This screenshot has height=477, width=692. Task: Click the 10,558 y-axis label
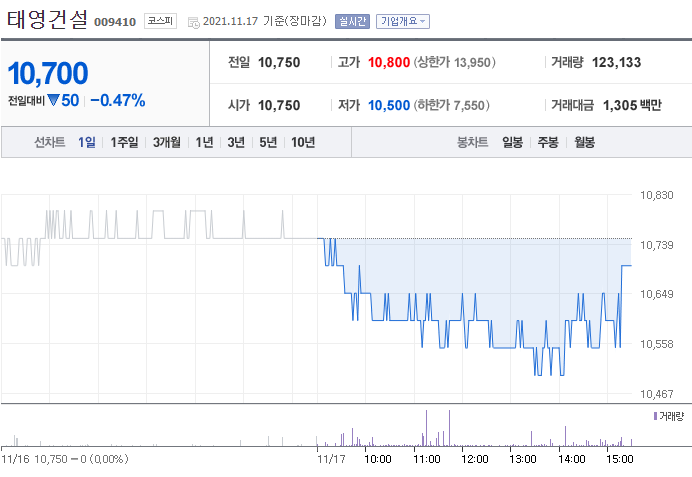pos(657,344)
